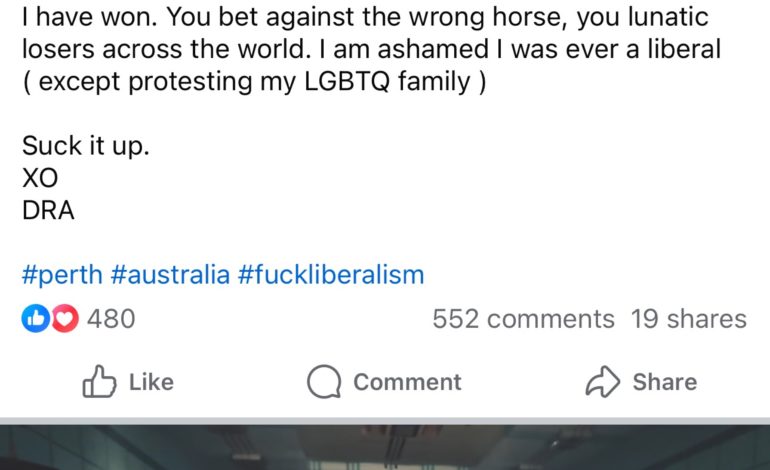This screenshot has width=770, height=470.
Task: View the 19 shares list
Action: point(688,319)
